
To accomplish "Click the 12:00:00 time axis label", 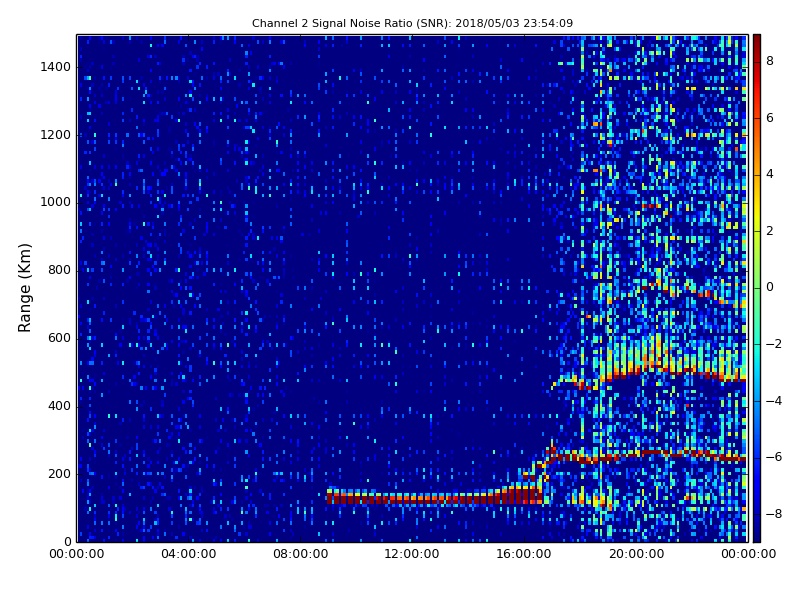I will [x=412, y=554].
